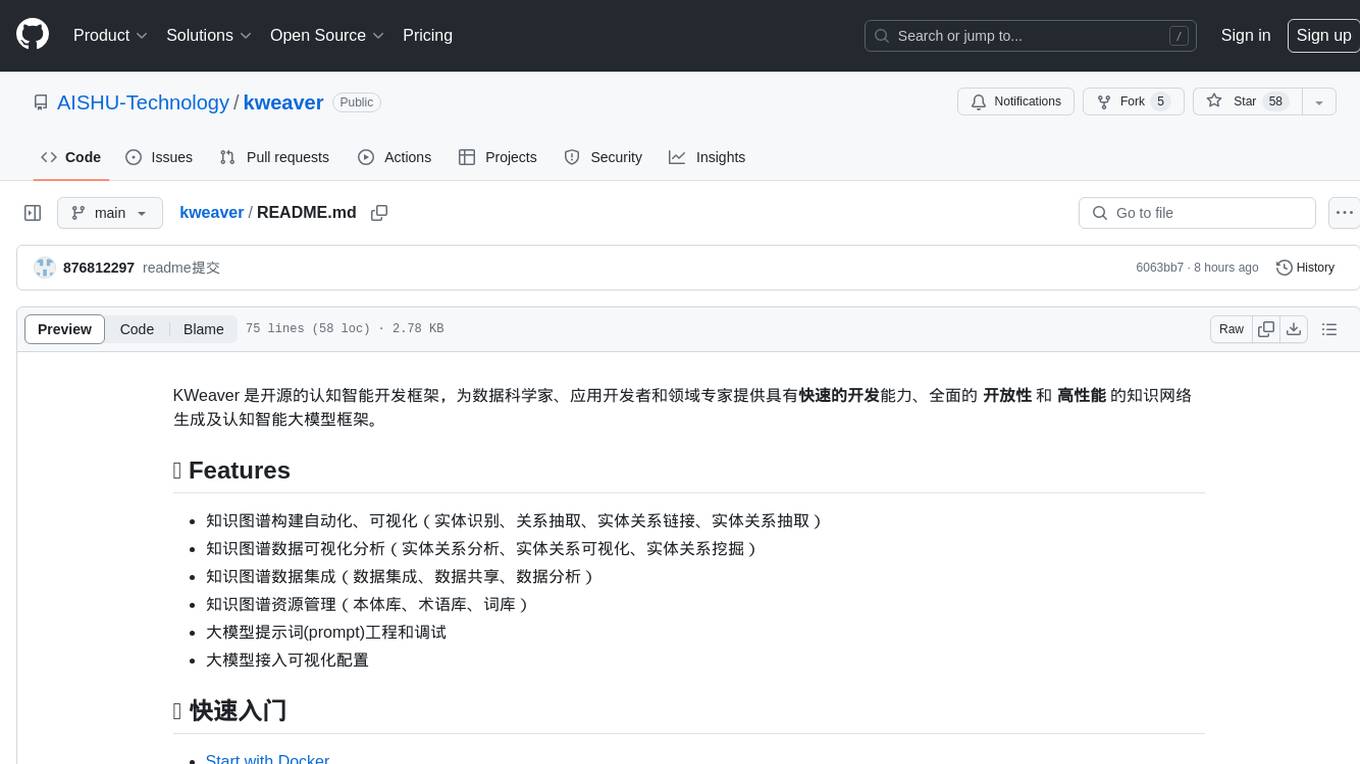Click the '知识图谱数据集成' list item
The image size is (1360, 764).
(401, 576)
